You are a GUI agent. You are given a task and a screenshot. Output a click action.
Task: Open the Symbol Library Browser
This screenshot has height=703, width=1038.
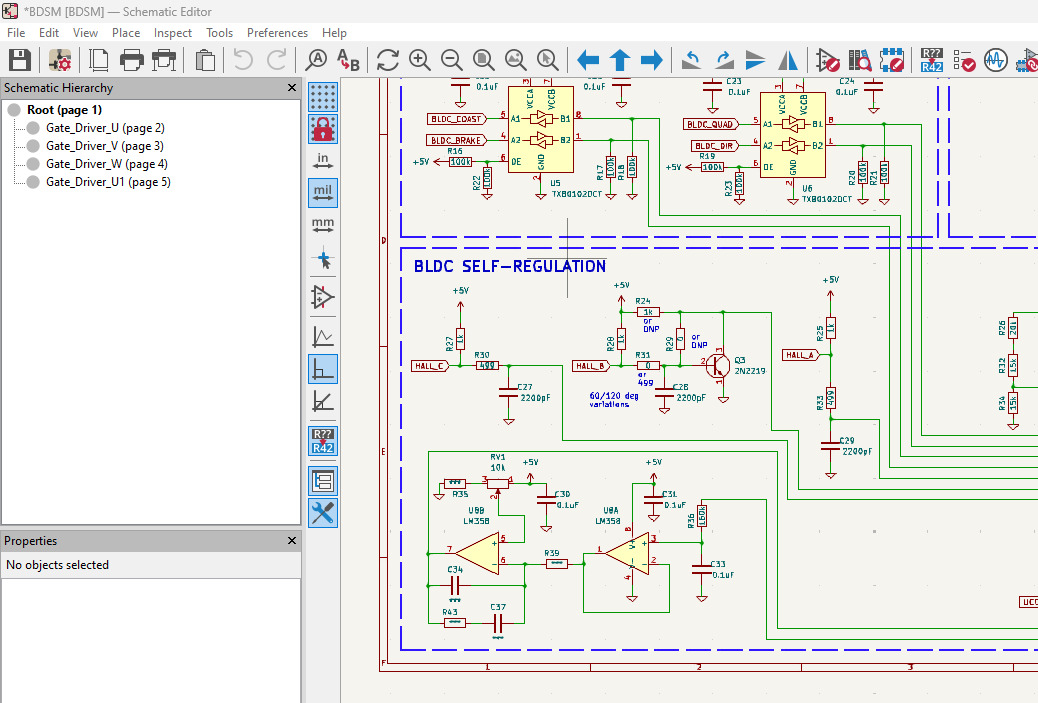tap(860, 60)
